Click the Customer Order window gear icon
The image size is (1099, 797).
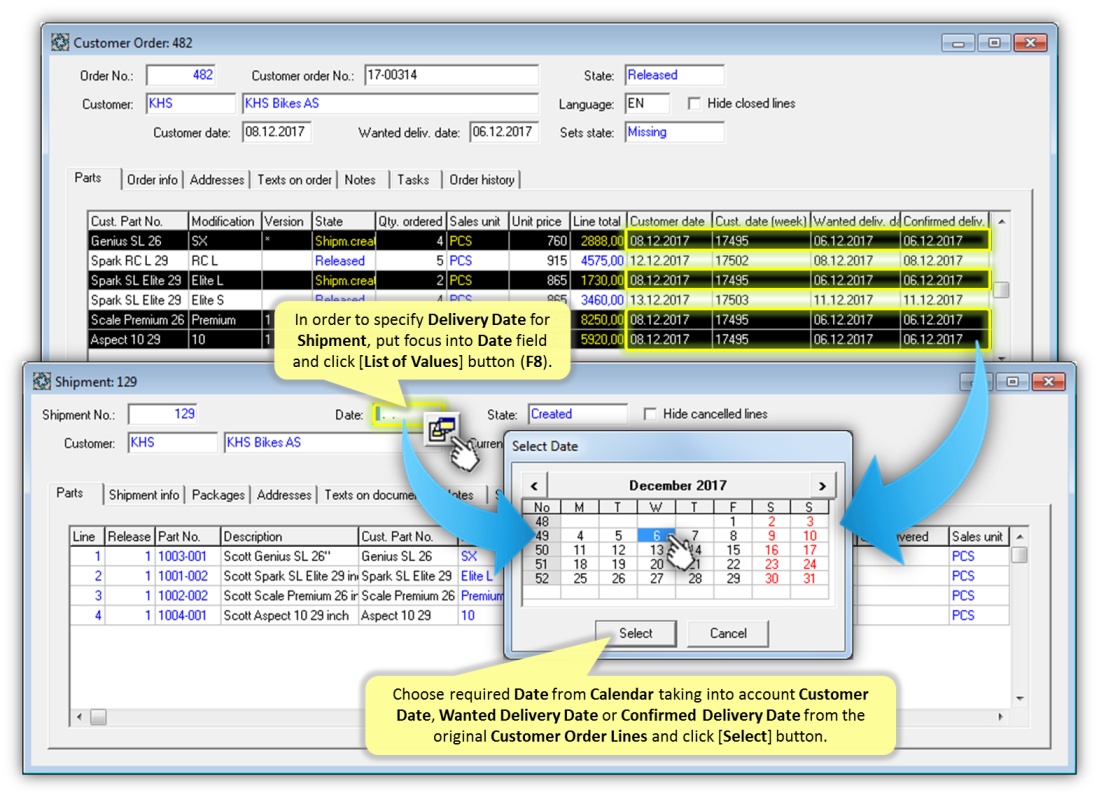(x=60, y=42)
